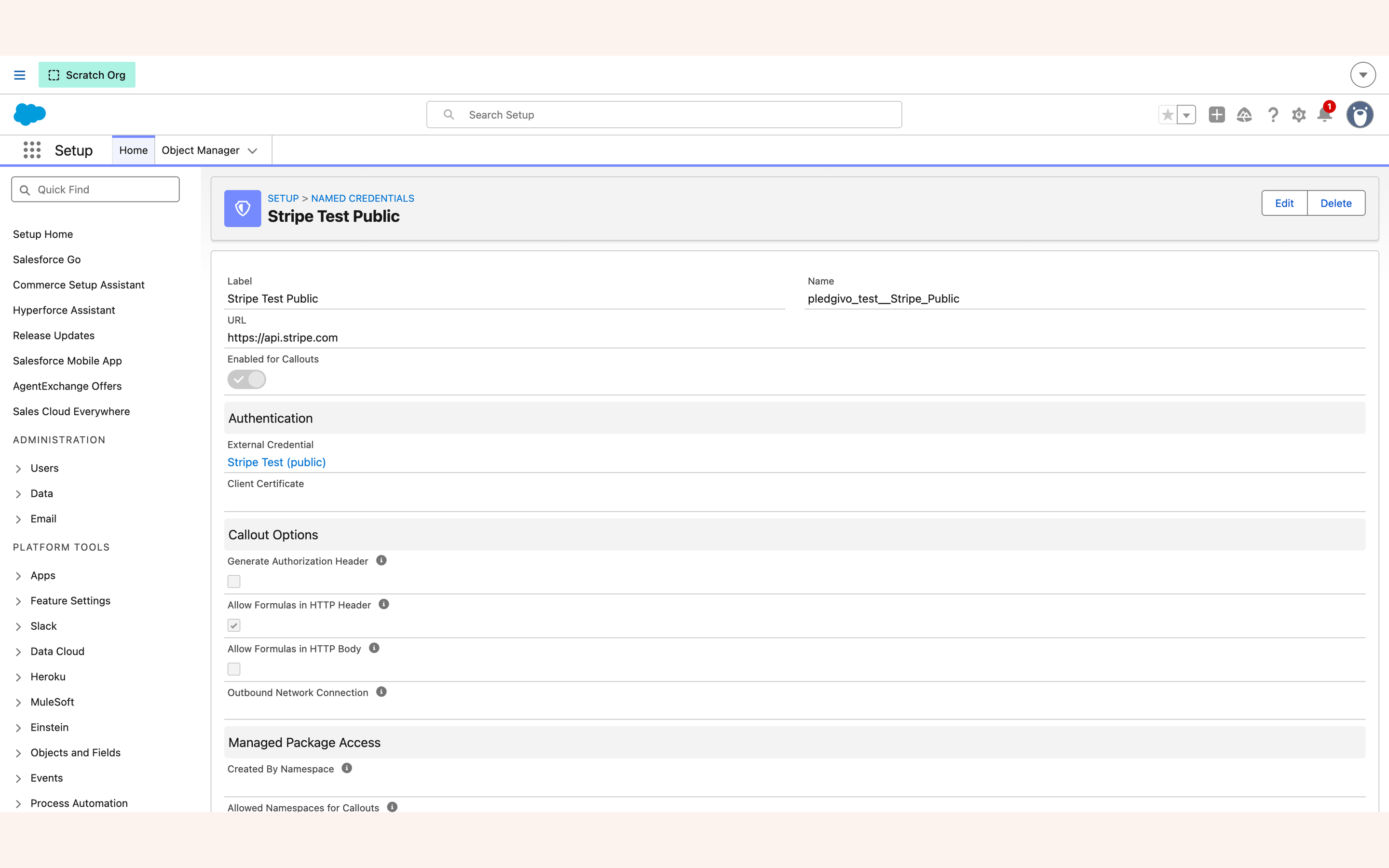
Task: Open the Stripe Test (public) external credential
Action: 277,462
